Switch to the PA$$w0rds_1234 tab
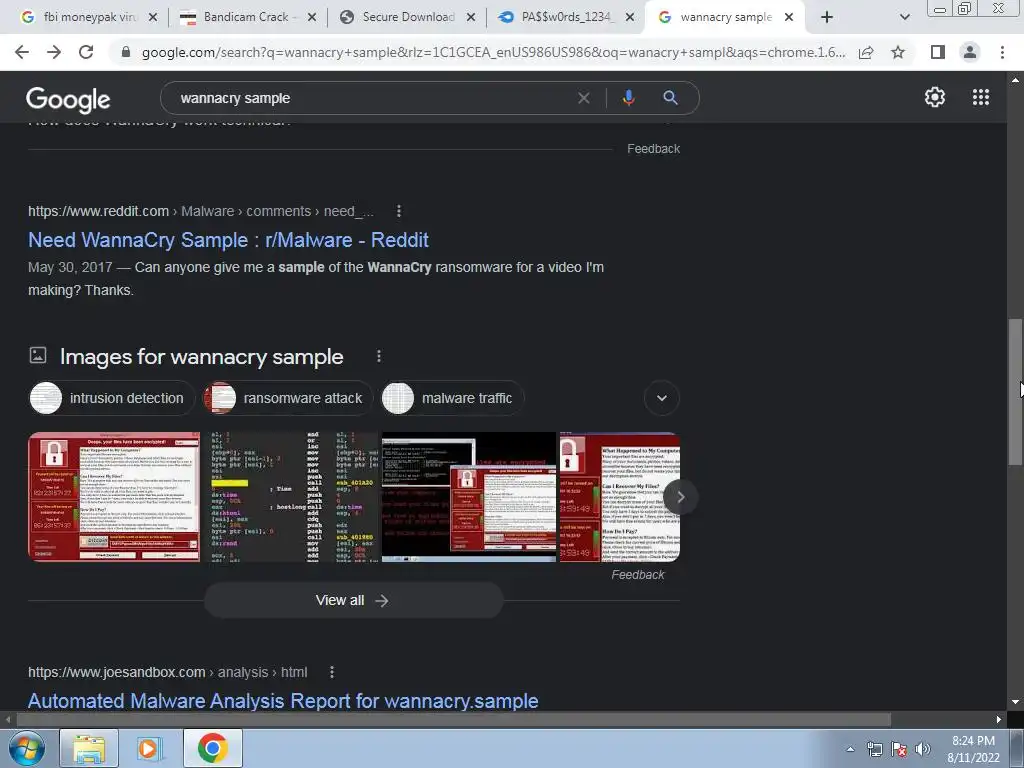 pyautogui.click(x=567, y=18)
